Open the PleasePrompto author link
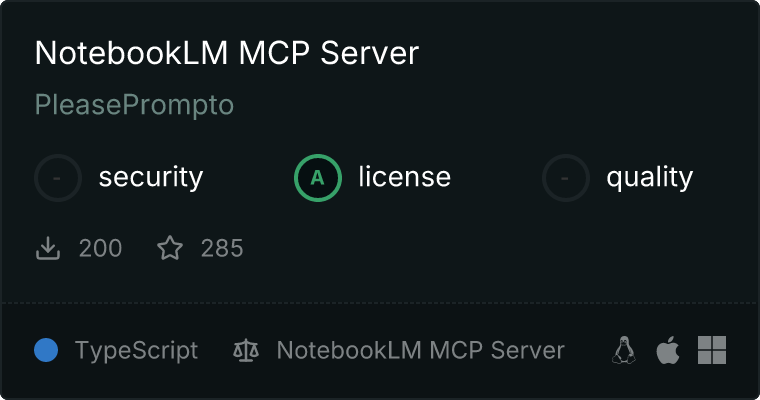Viewport: 760px width, 400px height. (134, 105)
